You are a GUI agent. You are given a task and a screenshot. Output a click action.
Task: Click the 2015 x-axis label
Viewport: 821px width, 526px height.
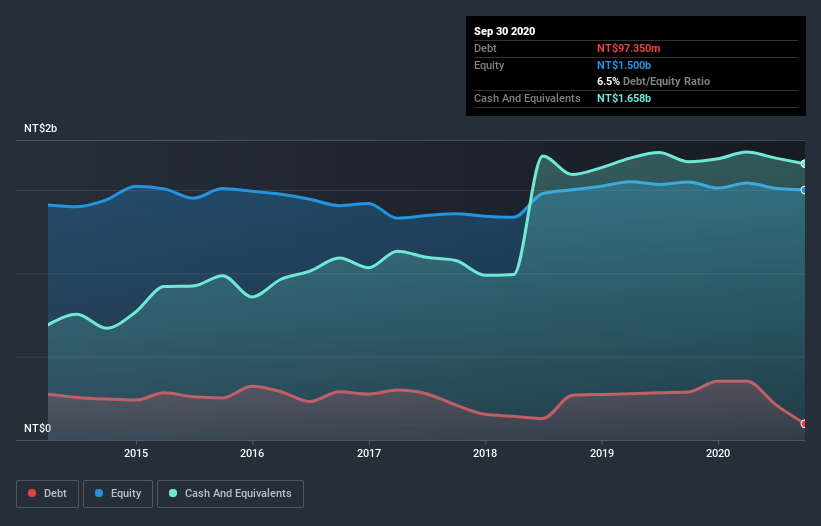136,453
